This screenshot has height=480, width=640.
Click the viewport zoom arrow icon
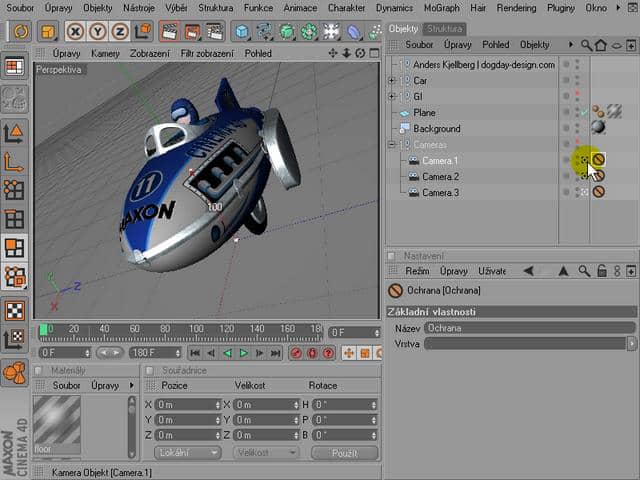pyautogui.click(x=347, y=53)
